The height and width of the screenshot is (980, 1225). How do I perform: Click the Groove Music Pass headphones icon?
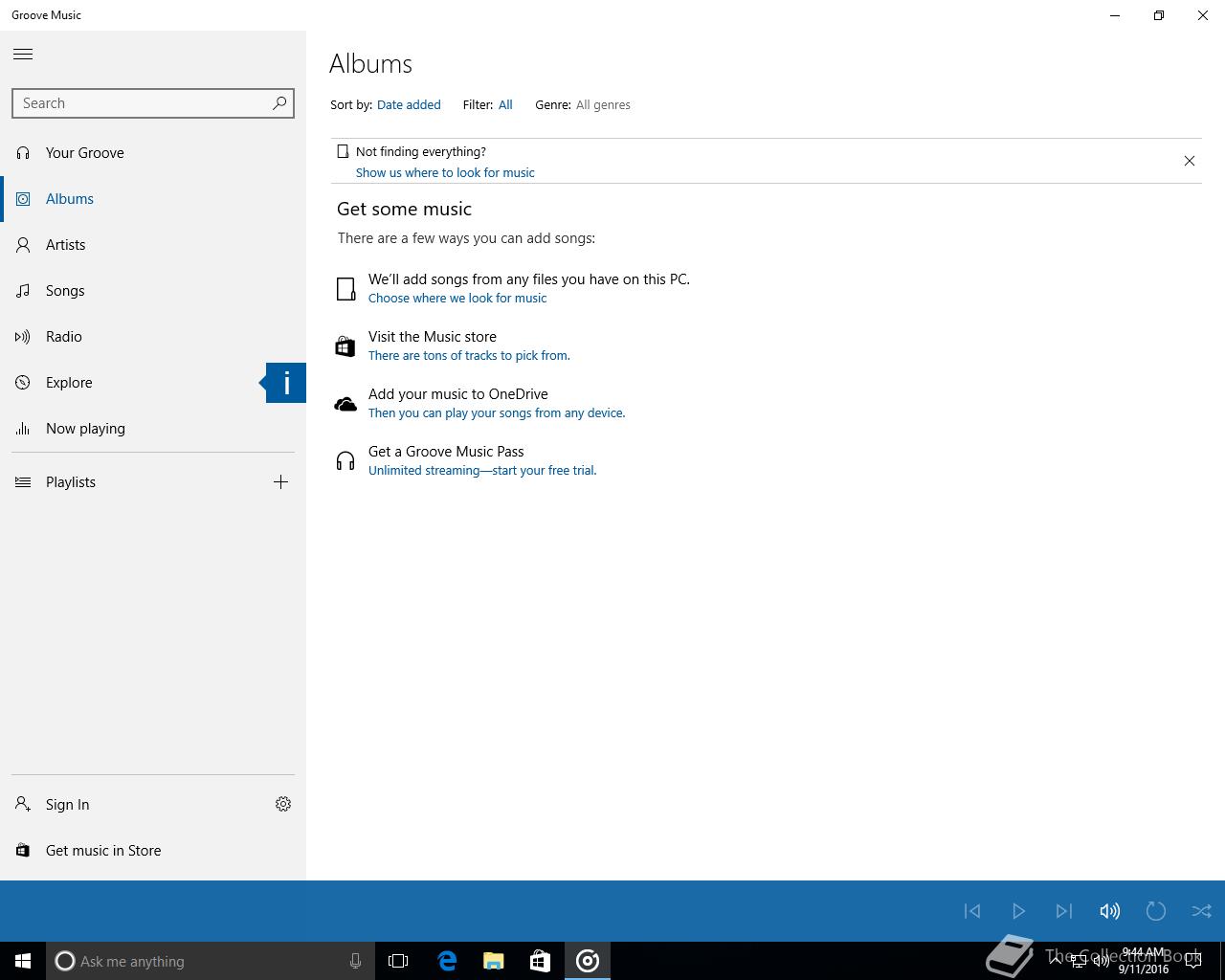coord(345,461)
